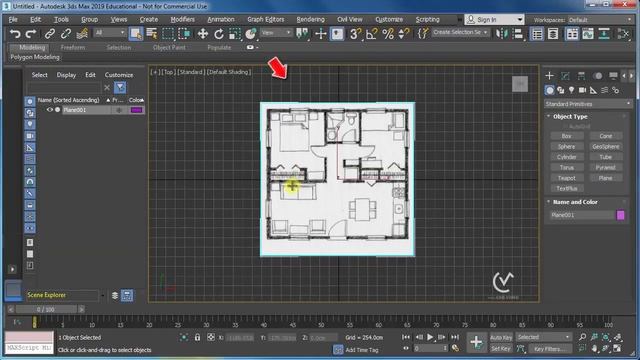The image size is (640, 360).
Task: Toggle Angle Snap
Action: point(371,33)
